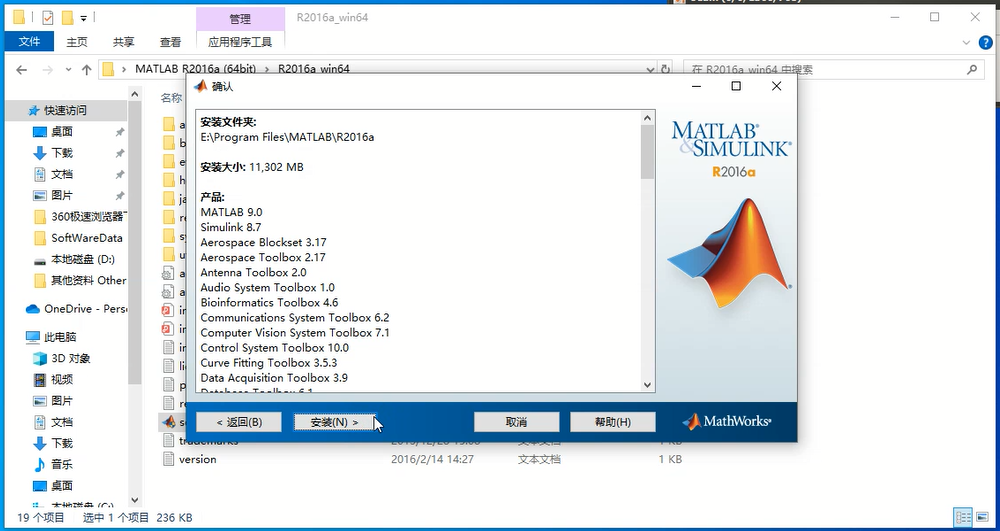Select Curve Fitting Toolbox 3.5.3 line
The width and height of the screenshot is (1000, 531).
click(268, 363)
